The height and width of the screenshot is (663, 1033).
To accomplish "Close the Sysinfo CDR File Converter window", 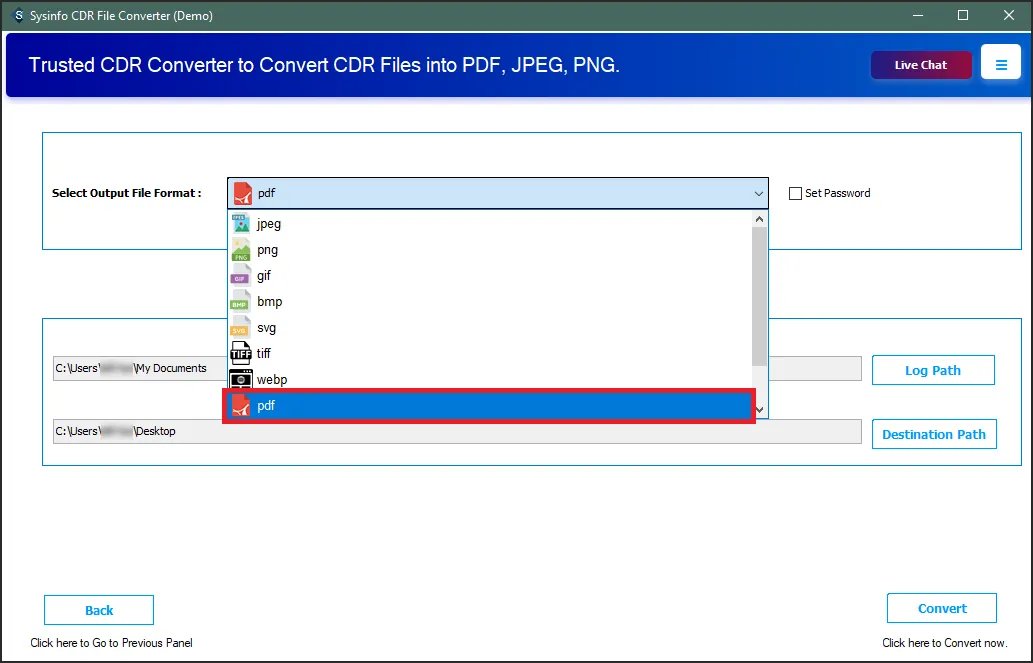I will (1009, 15).
